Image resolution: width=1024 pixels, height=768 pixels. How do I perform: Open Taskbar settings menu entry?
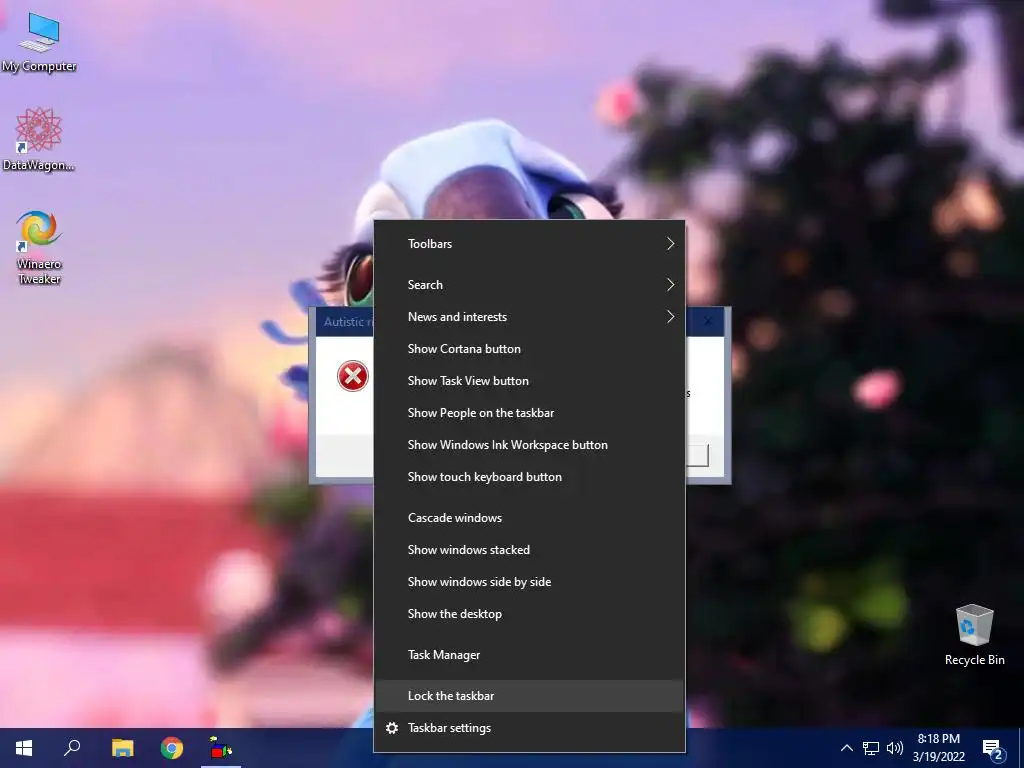[x=529, y=728]
